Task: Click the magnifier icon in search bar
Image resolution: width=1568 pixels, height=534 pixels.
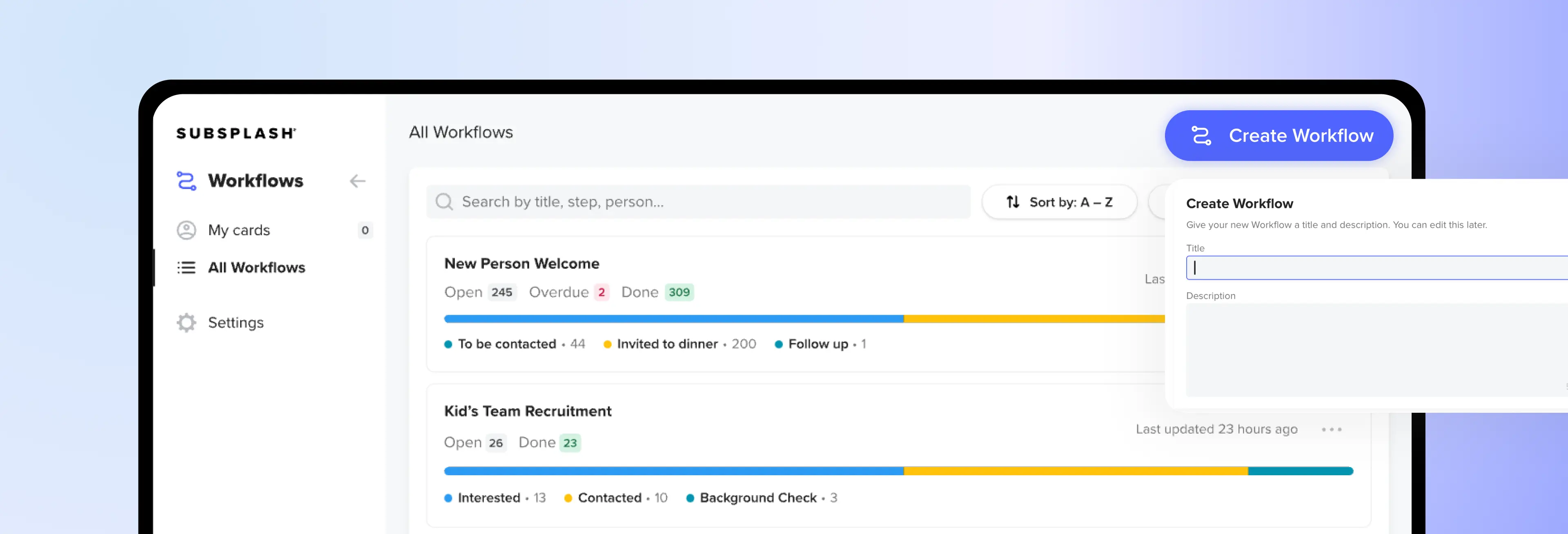Action: (x=444, y=202)
